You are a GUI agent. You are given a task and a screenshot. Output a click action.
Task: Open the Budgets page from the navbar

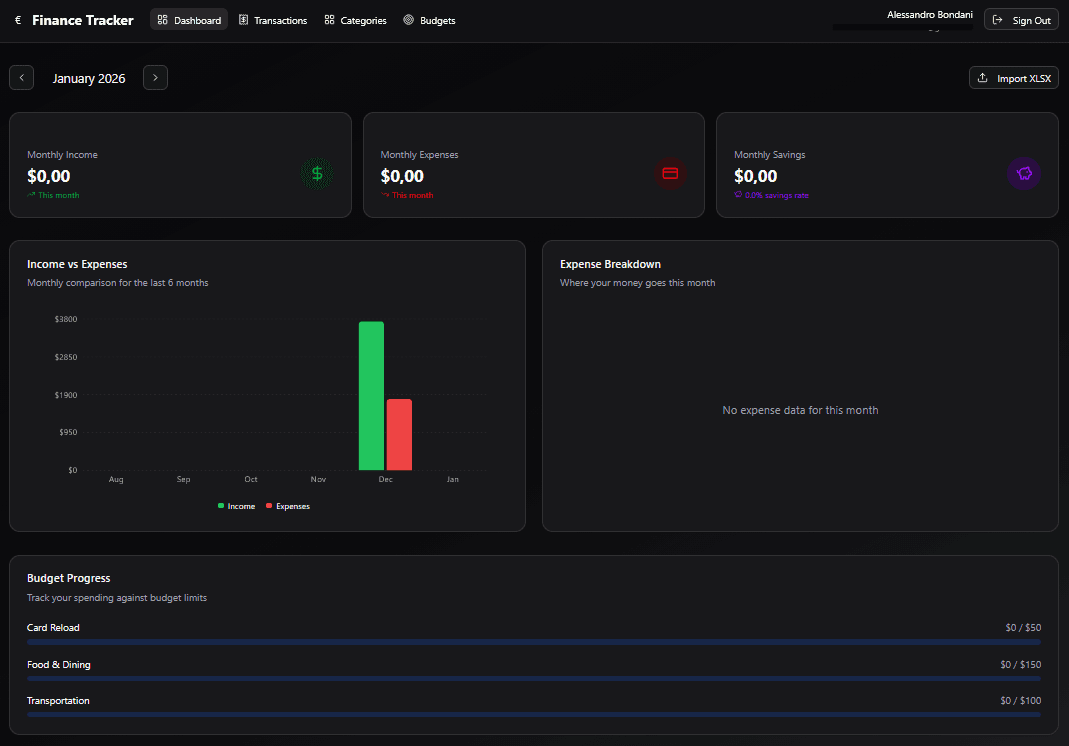[x=429, y=19]
